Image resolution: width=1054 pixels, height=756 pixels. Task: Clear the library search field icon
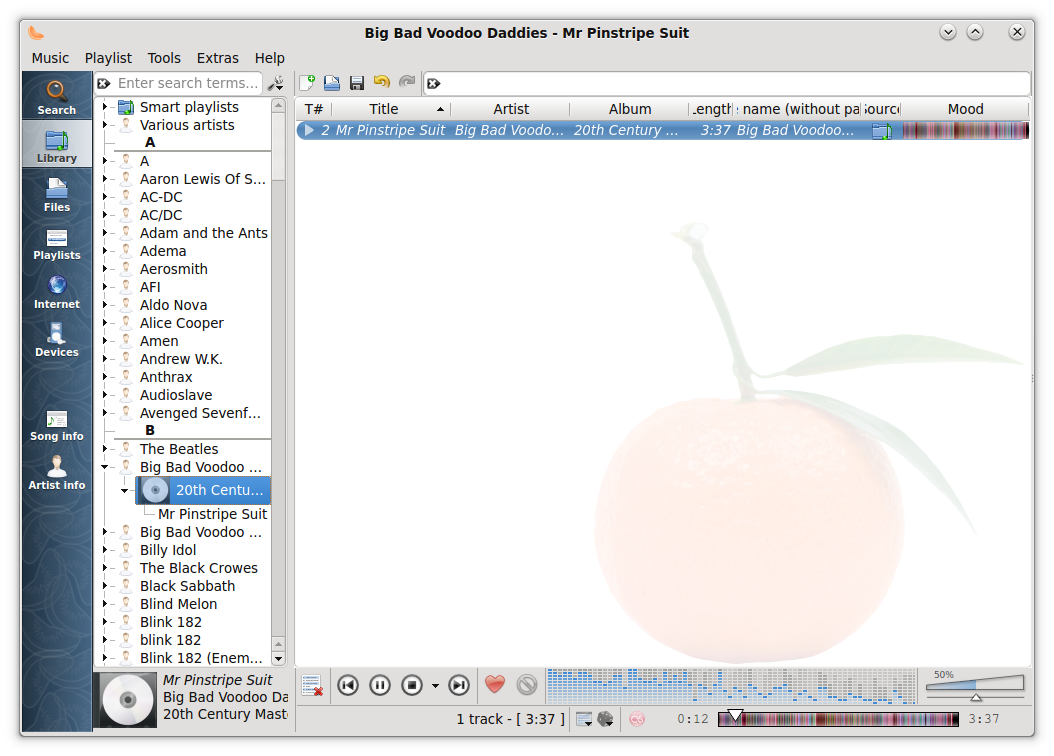(x=104, y=83)
